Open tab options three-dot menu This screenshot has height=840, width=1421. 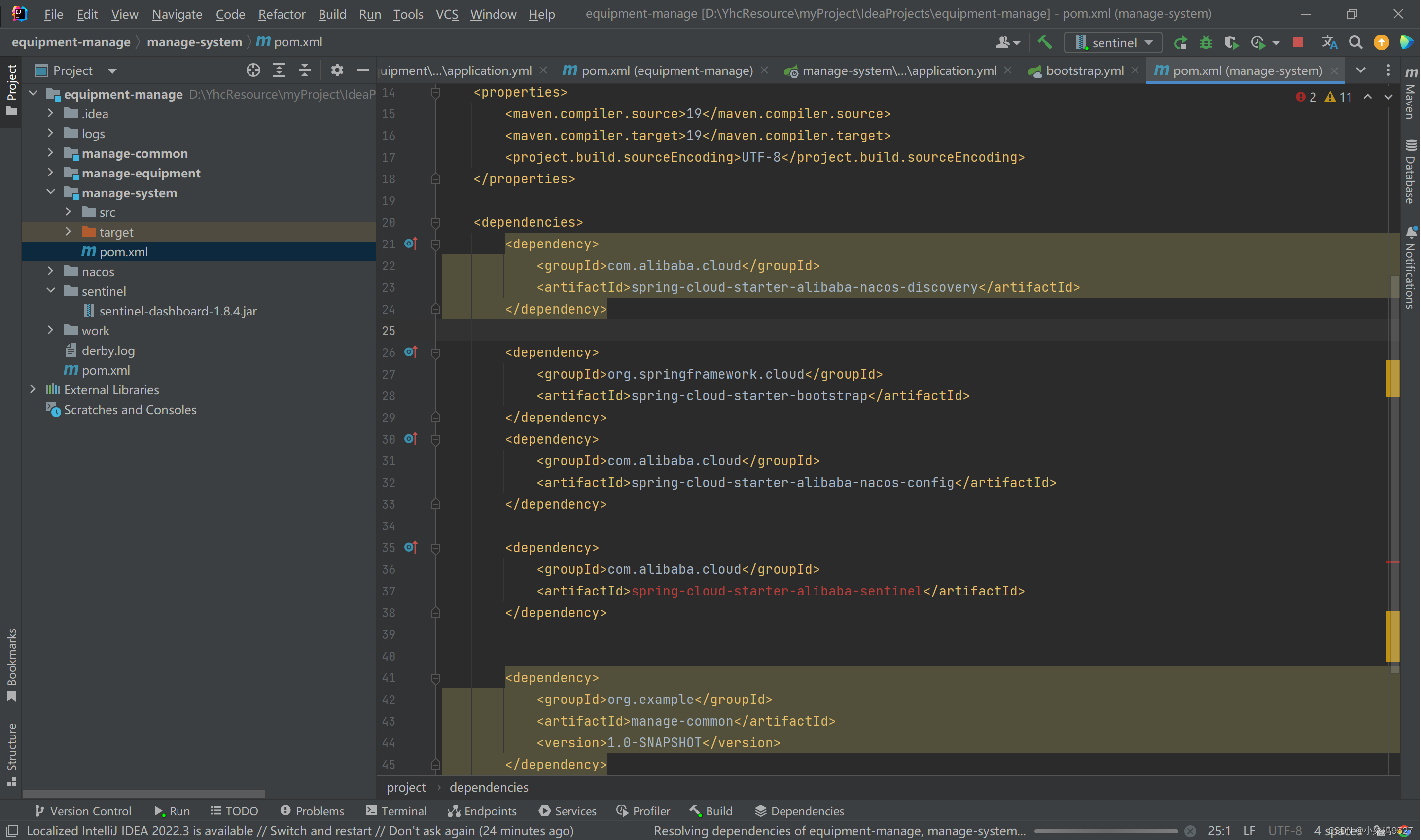pyautogui.click(x=1388, y=70)
